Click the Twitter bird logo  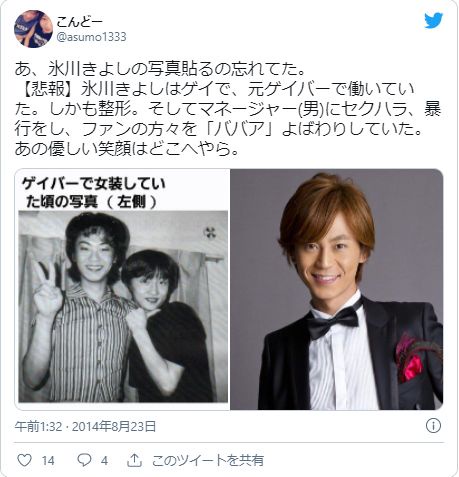[433, 20]
